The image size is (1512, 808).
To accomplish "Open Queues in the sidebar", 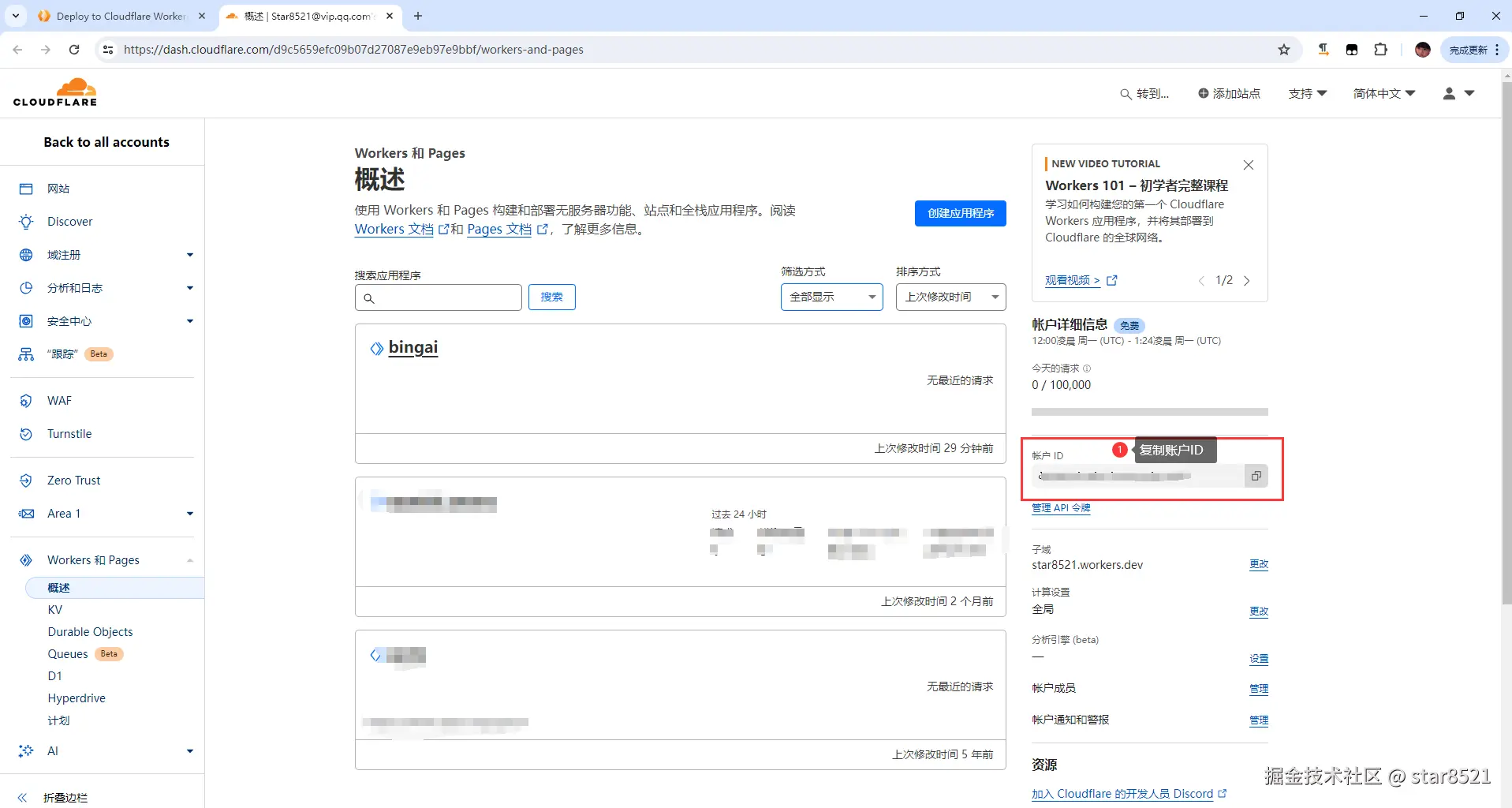I will pyautogui.click(x=68, y=654).
